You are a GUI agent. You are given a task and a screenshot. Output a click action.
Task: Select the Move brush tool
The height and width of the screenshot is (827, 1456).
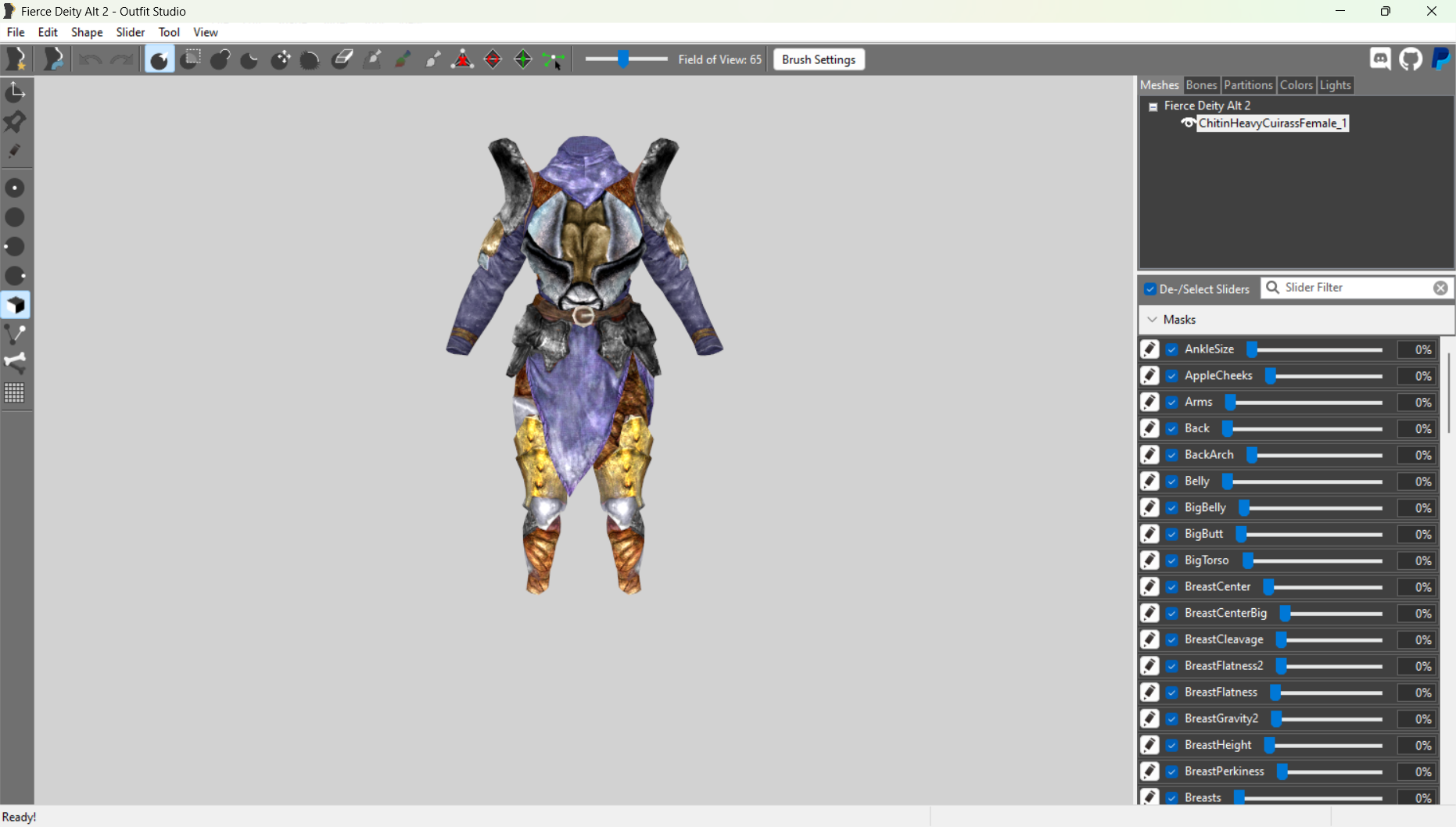tap(280, 59)
